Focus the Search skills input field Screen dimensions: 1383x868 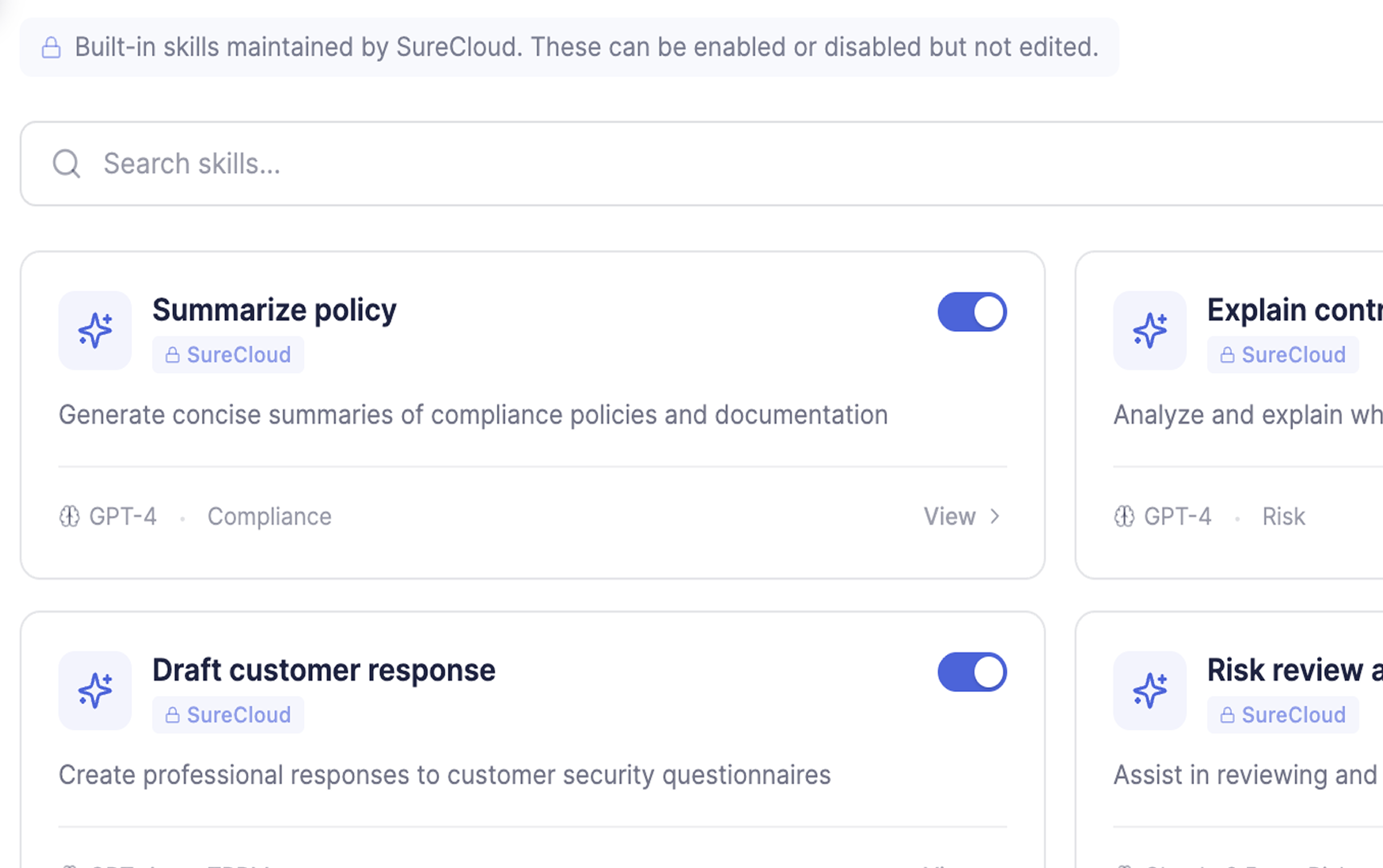pos(702,164)
